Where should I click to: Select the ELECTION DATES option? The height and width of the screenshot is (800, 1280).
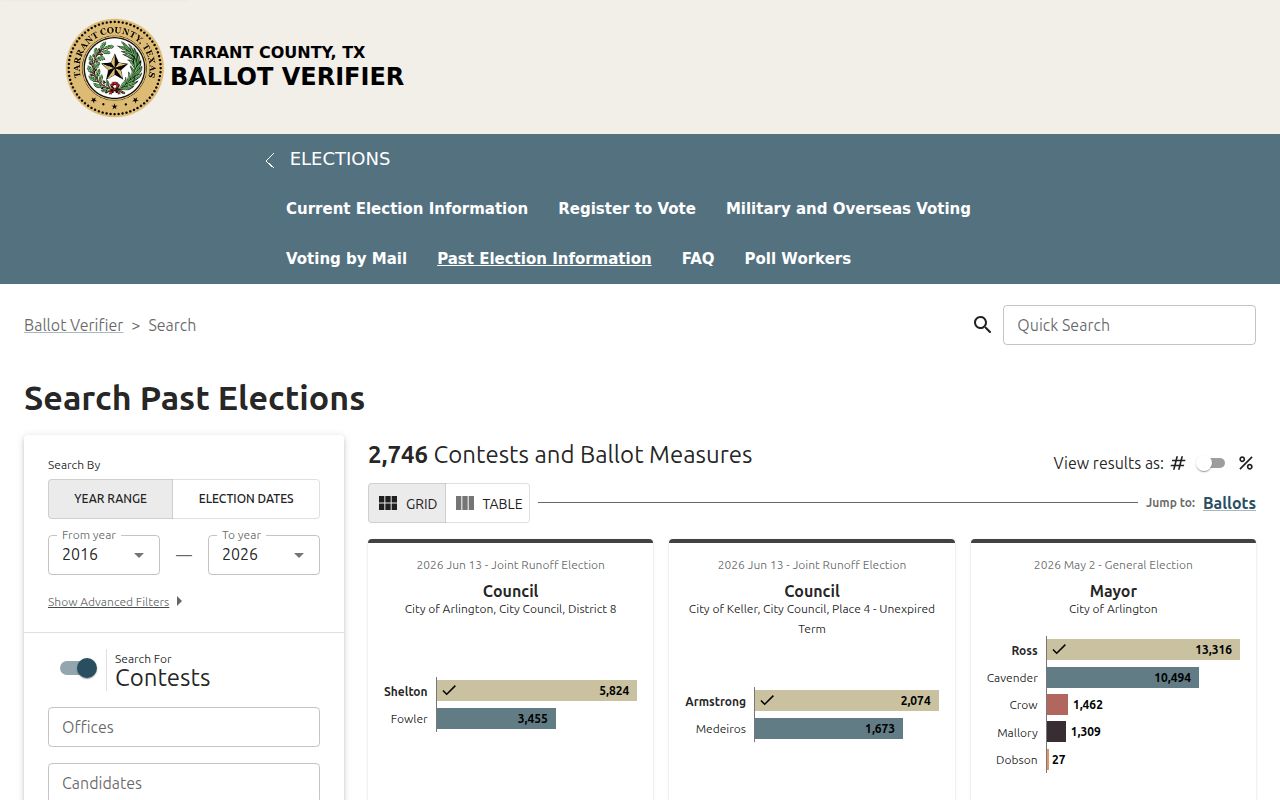[x=246, y=499]
